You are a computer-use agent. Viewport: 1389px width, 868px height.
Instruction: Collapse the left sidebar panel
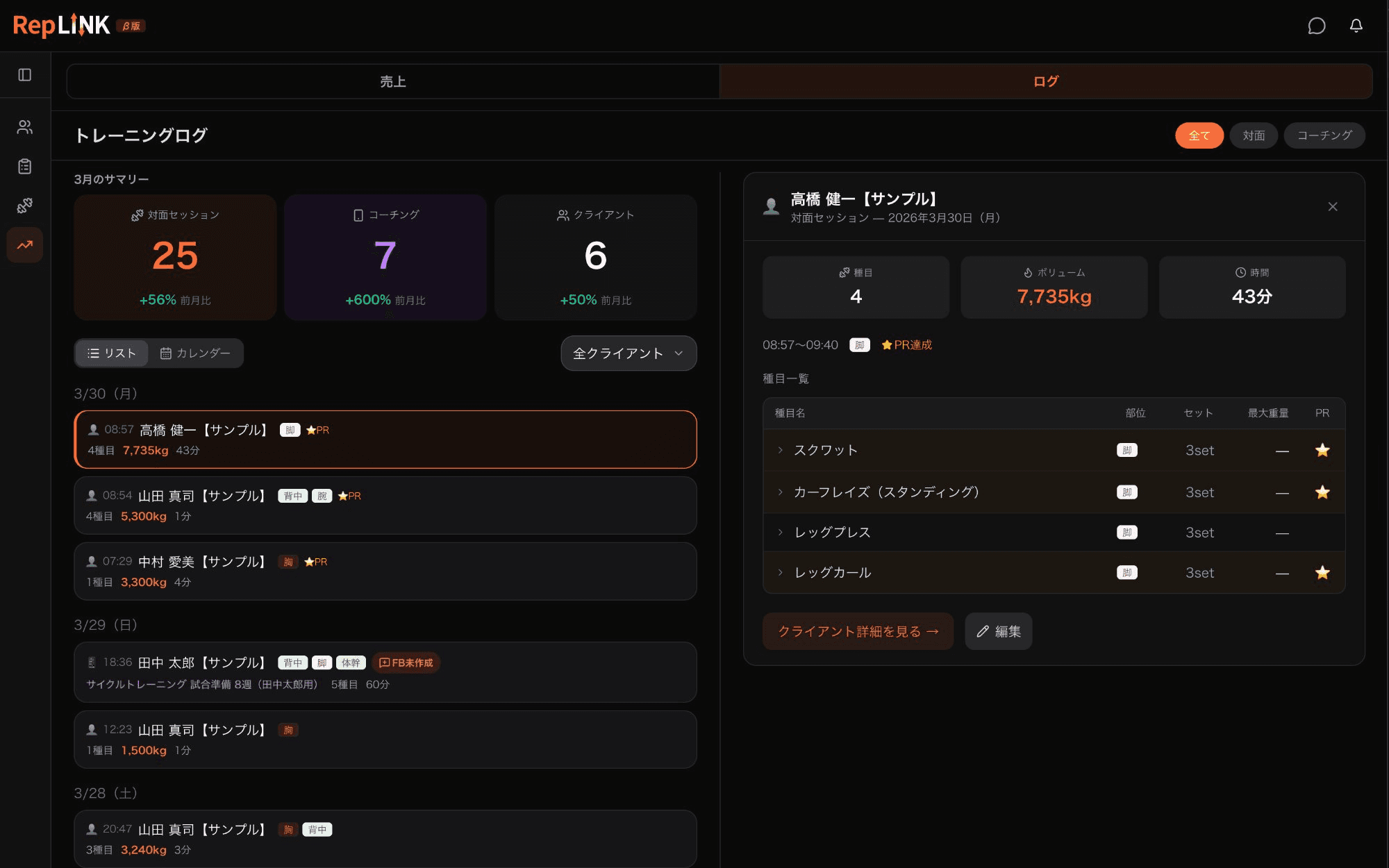coord(25,75)
